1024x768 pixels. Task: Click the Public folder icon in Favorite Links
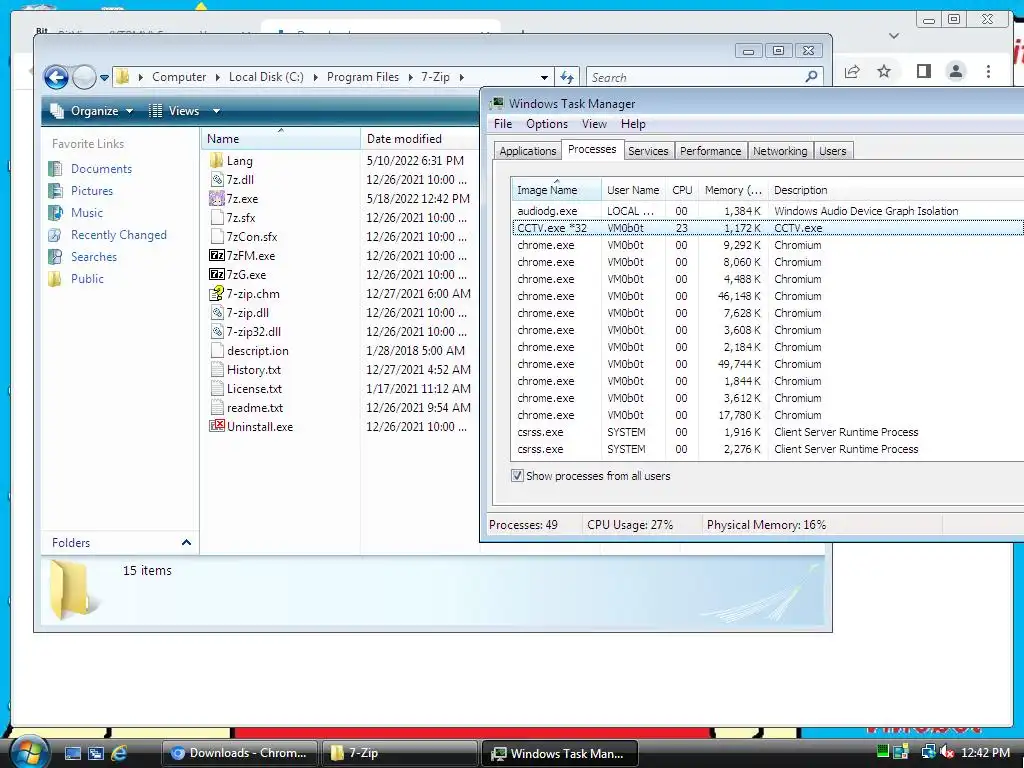pos(56,279)
